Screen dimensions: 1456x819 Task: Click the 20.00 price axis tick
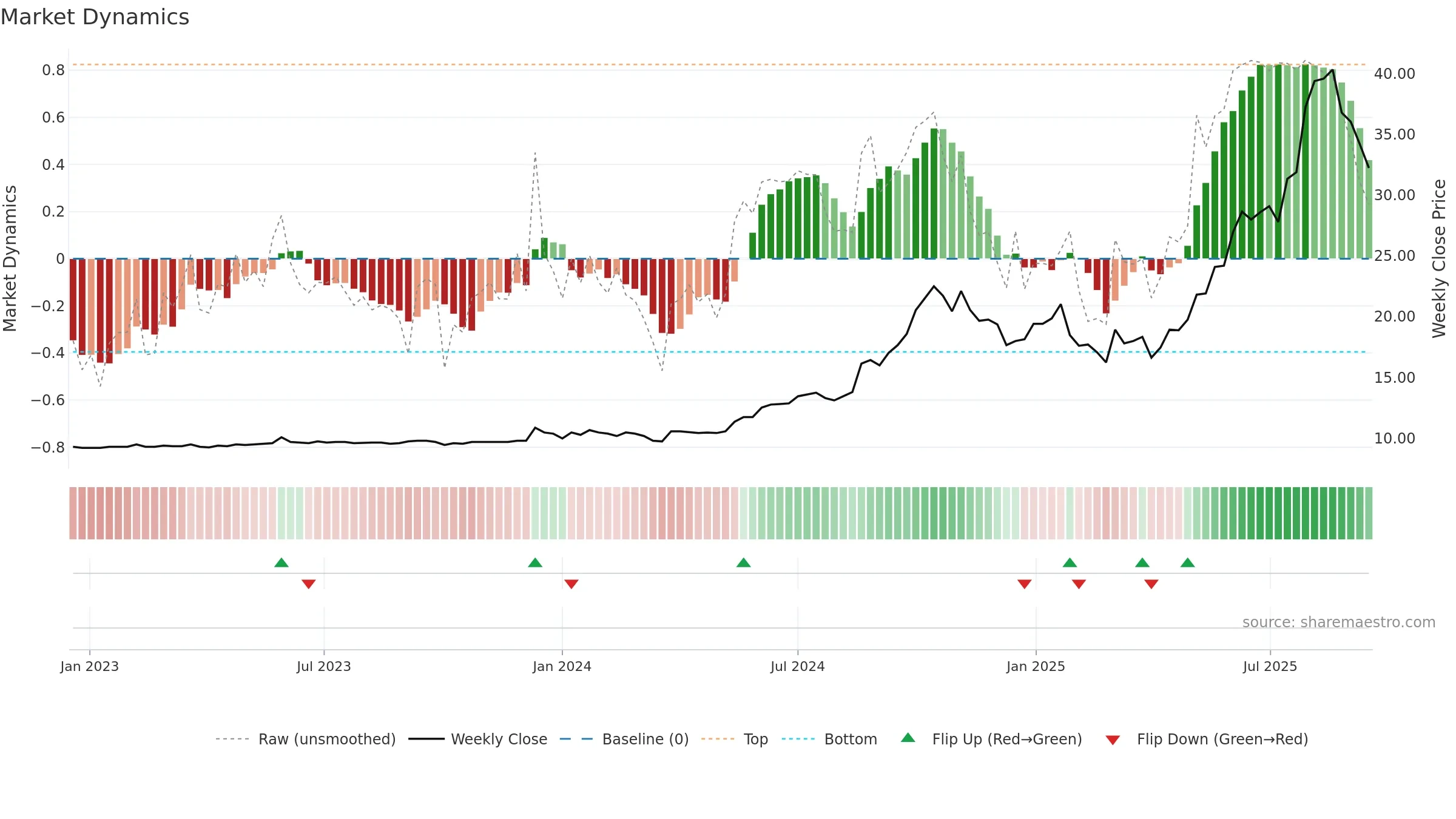click(x=1395, y=316)
